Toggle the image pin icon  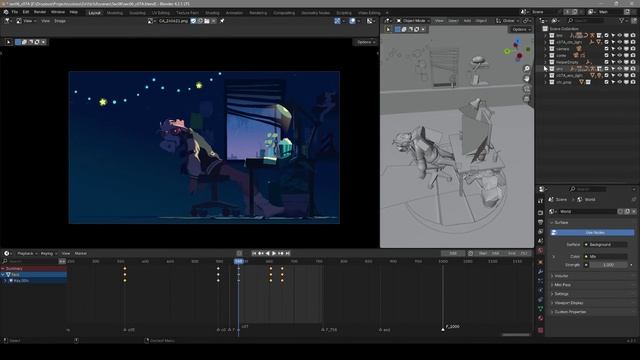point(222,21)
